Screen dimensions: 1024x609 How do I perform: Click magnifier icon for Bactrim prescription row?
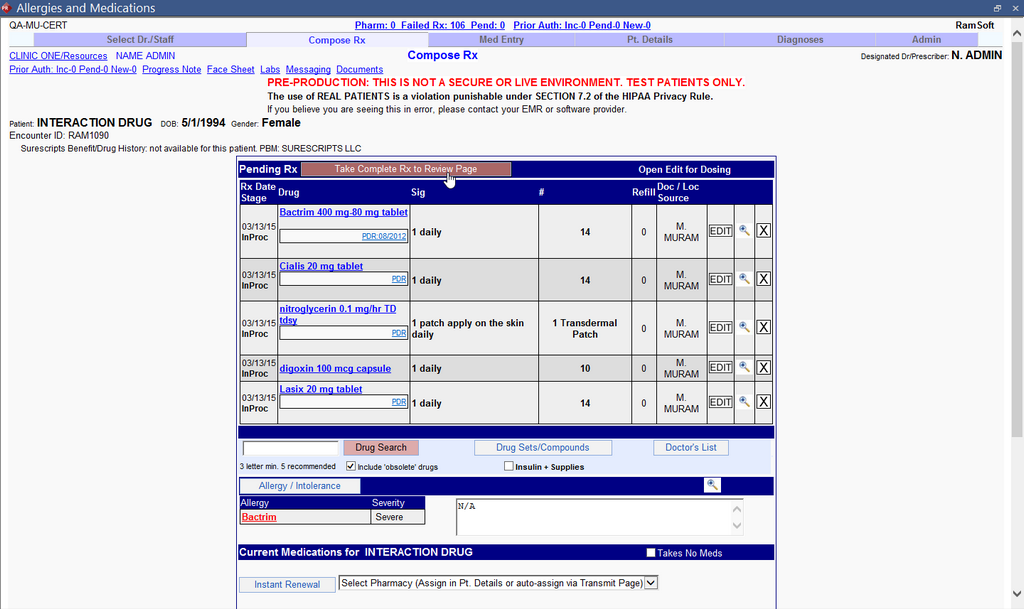[743, 231]
